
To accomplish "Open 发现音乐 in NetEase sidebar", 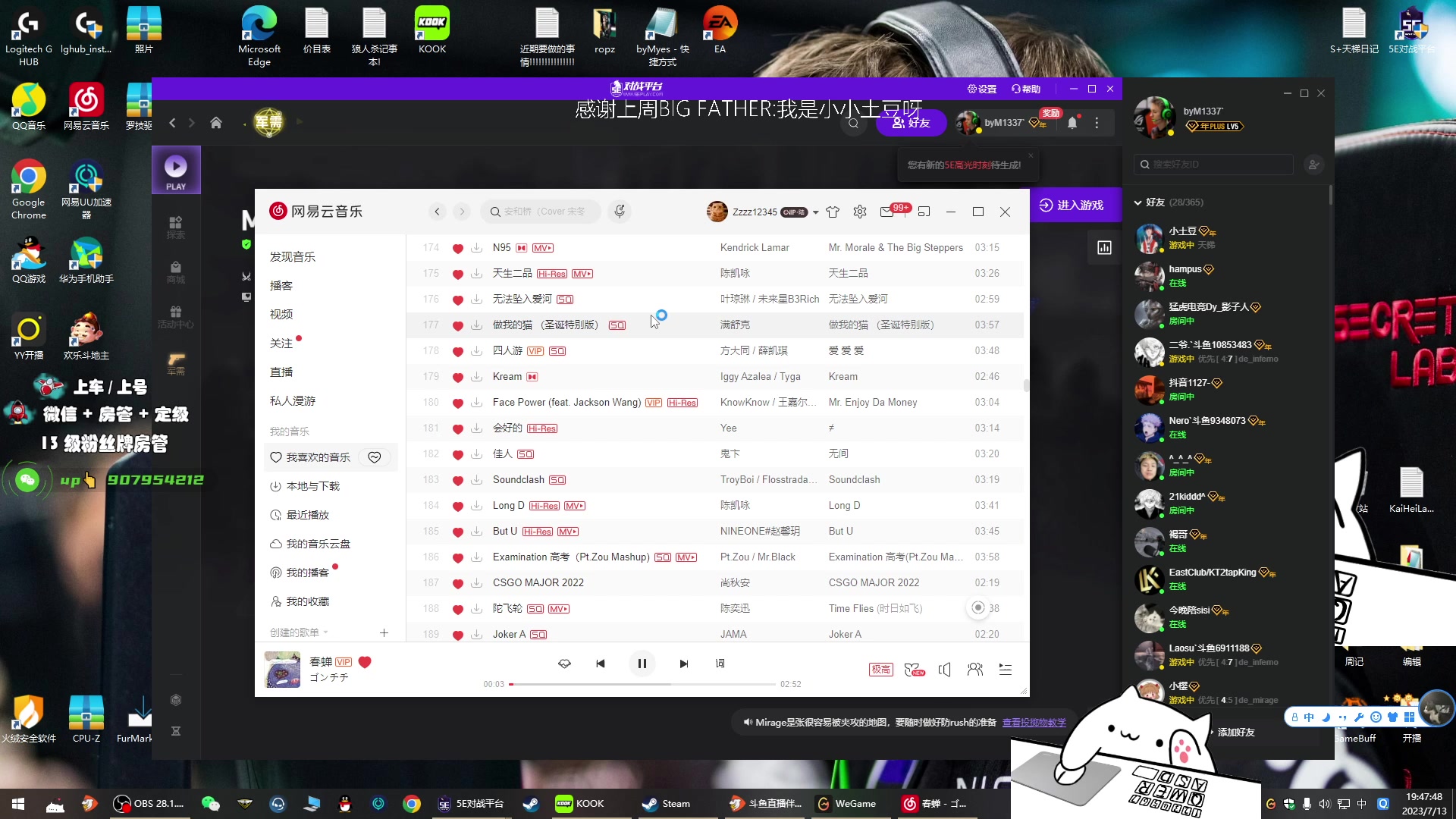I will tap(293, 257).
